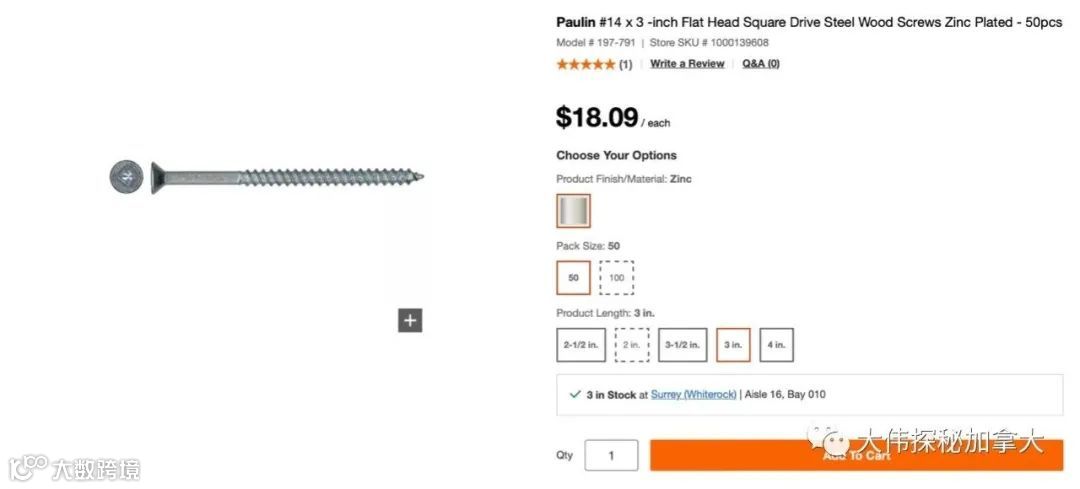Pick the 3-1/2 in. length option

point(682,345)
